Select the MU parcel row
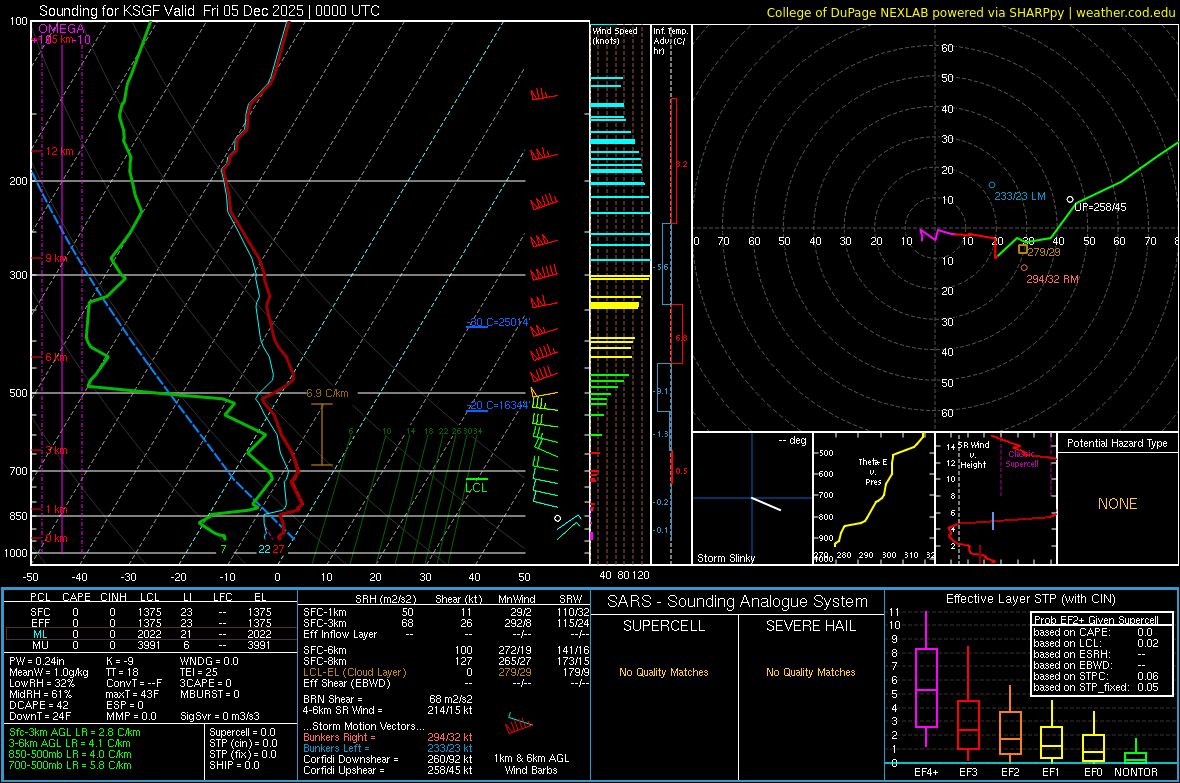Viewport: 1180px width, 783px height. (x=151, y=645)
